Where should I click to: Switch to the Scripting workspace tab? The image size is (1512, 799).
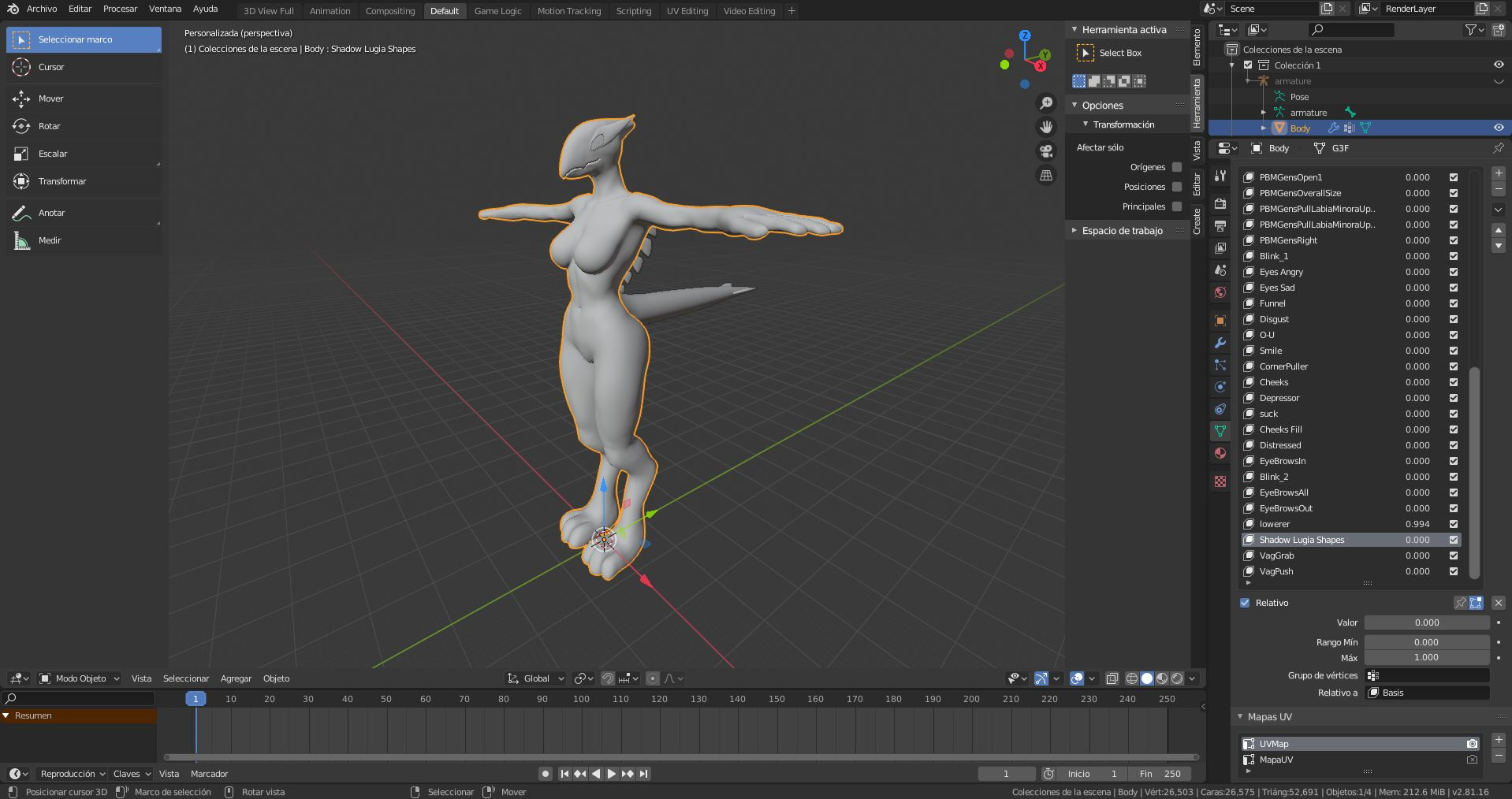click(634, 11)
